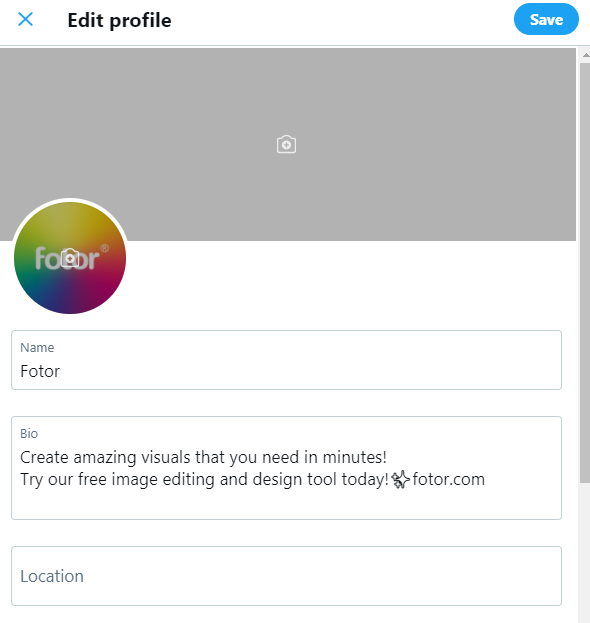Close the Edit profile dialog
Viewport: 590px width, 623px height.
25,19
